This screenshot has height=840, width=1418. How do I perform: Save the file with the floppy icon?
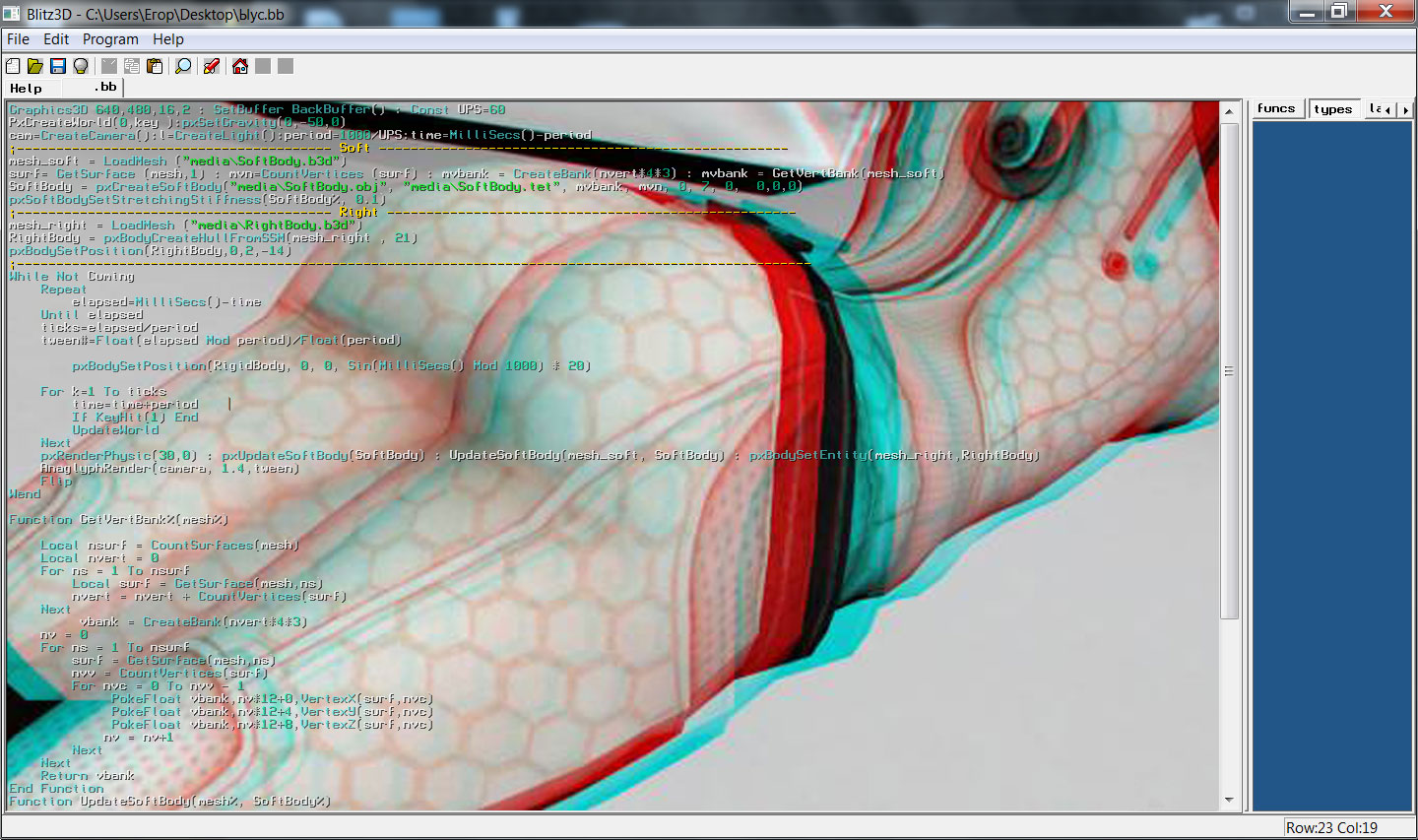tap(58, 66)
